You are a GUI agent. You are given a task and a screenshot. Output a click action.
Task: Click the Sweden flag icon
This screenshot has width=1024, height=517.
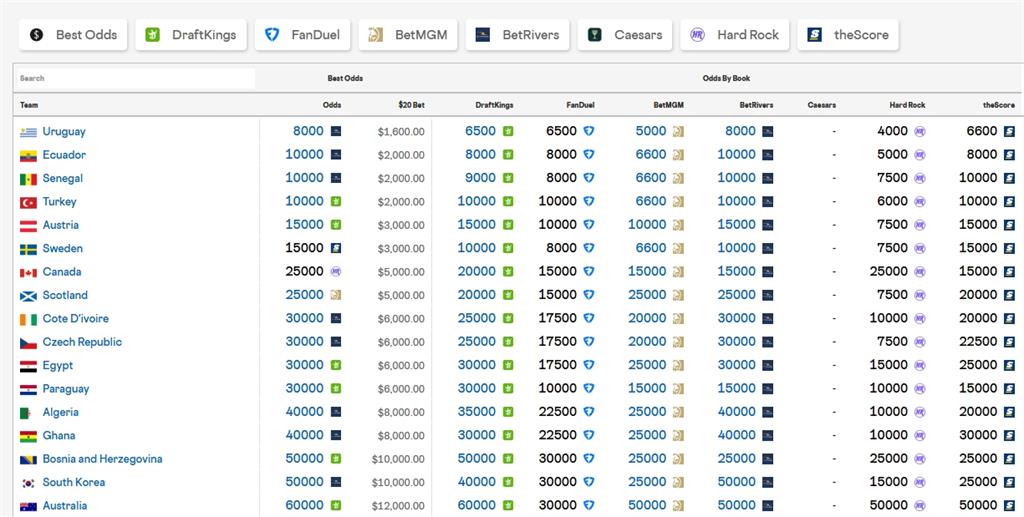[x=28, y=249]
